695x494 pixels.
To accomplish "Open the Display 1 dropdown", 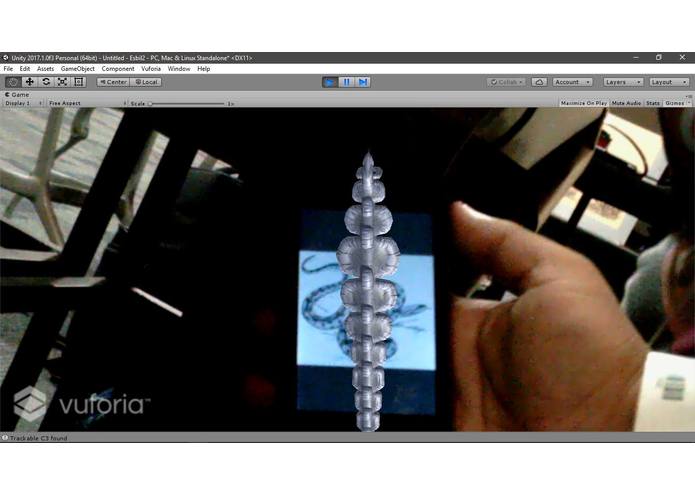I will (x=23, y=103).
